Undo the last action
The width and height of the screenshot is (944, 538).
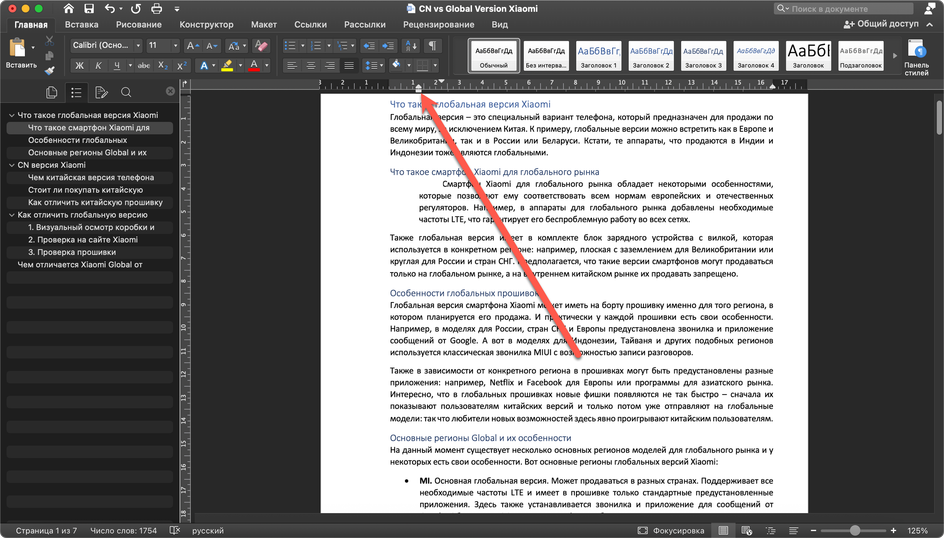click(110, 8)
